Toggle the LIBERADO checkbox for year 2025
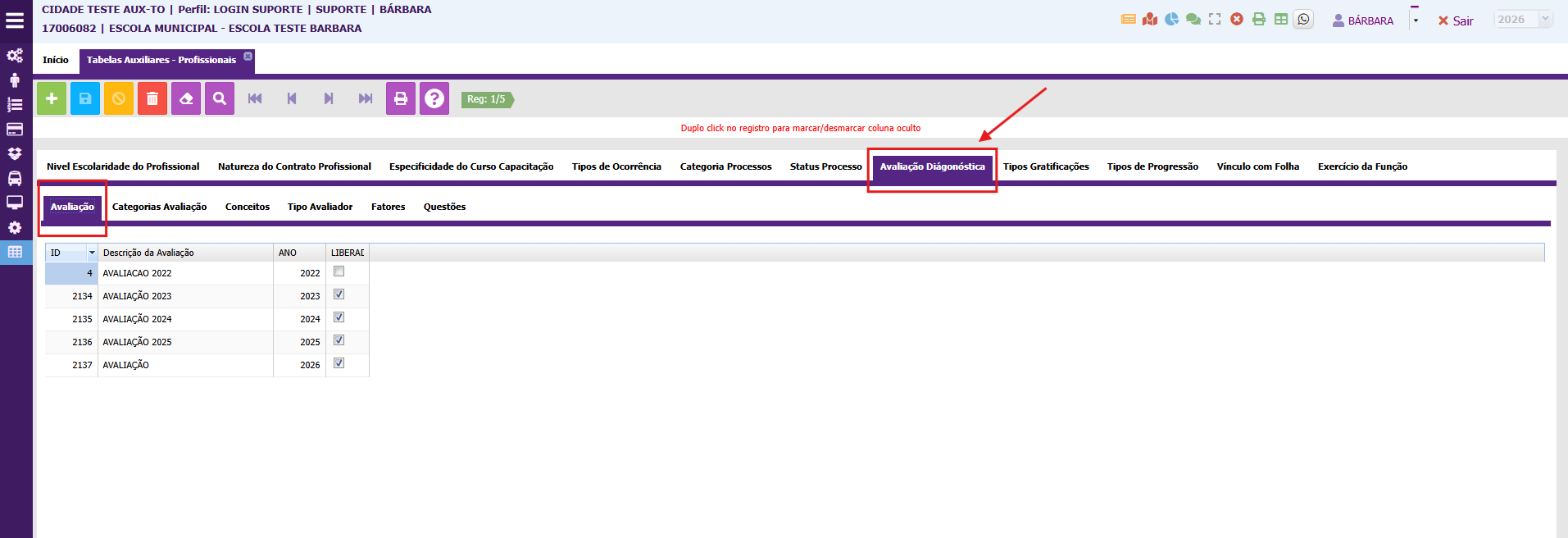Viewport: 1568px width, 538px height. click(339, 340)
